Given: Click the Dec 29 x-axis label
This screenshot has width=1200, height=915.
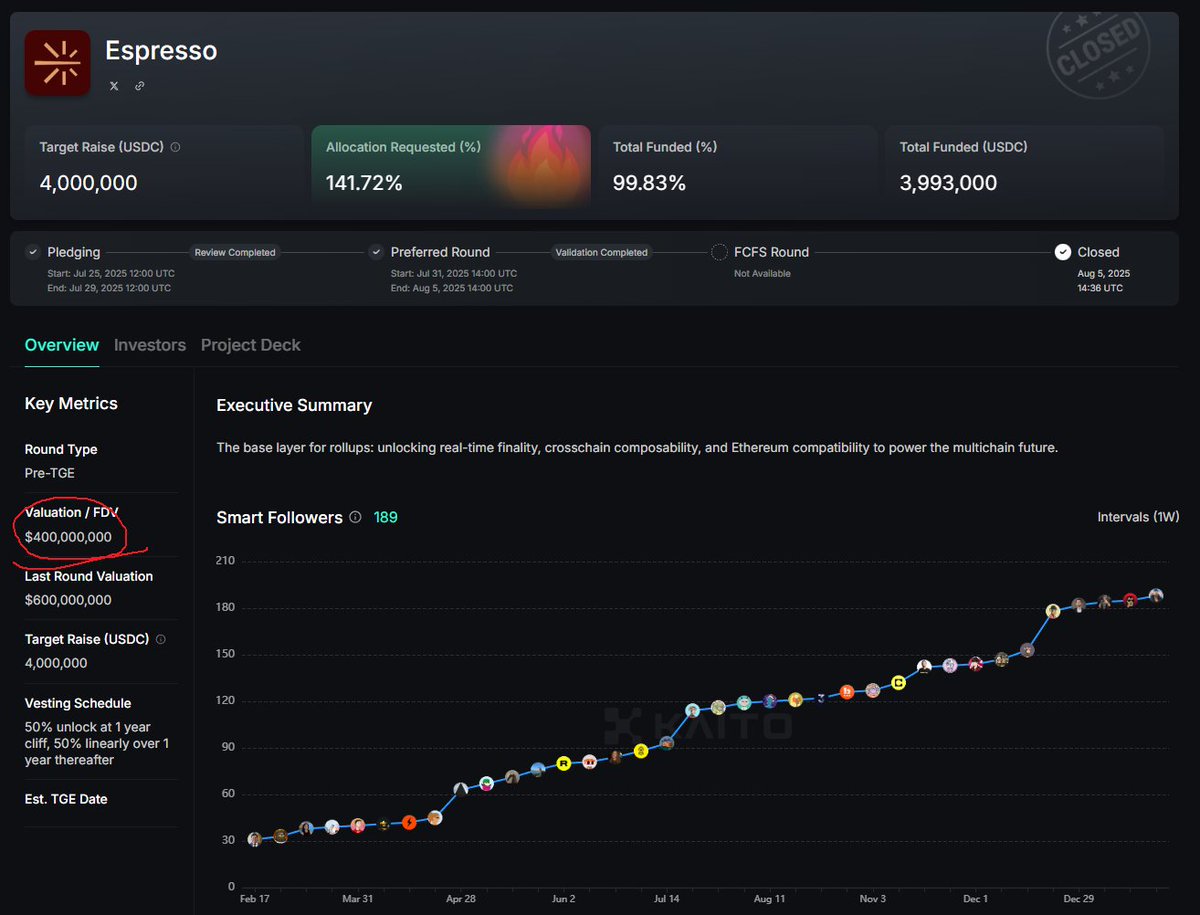Looking at the screenshot, I should pyautogui.click(x=1078, y=899).
